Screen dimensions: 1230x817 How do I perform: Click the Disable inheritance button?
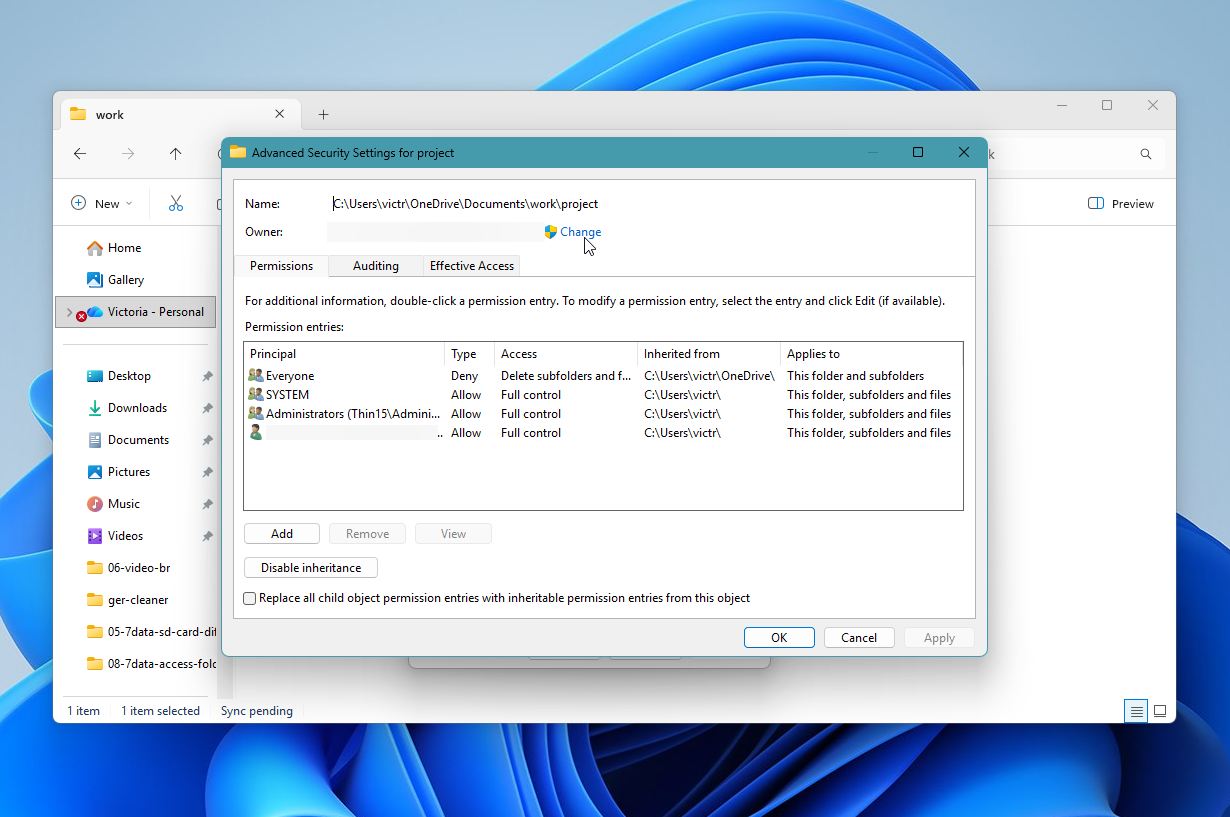coord(311,568)
